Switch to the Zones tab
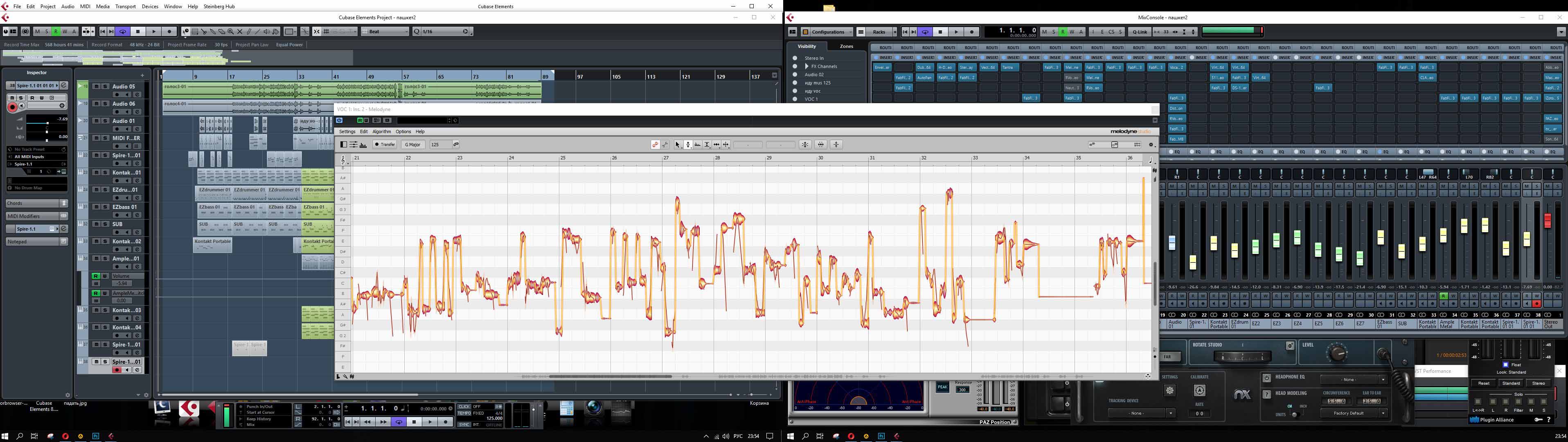The height and width of the screenshot is (442, 1568). click(x=846, y=46)
